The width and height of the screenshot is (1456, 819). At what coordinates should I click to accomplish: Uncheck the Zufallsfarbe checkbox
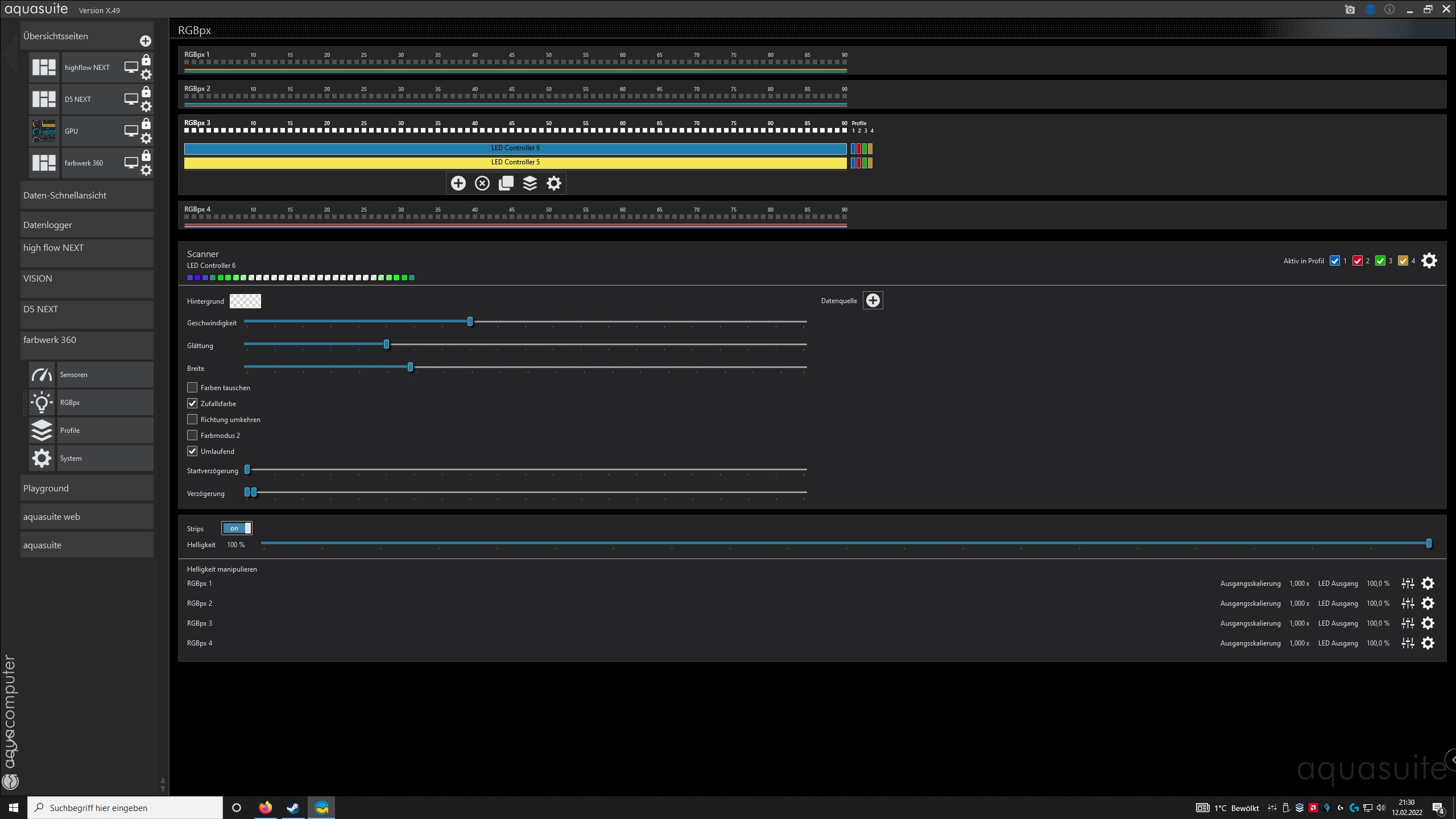192,403
